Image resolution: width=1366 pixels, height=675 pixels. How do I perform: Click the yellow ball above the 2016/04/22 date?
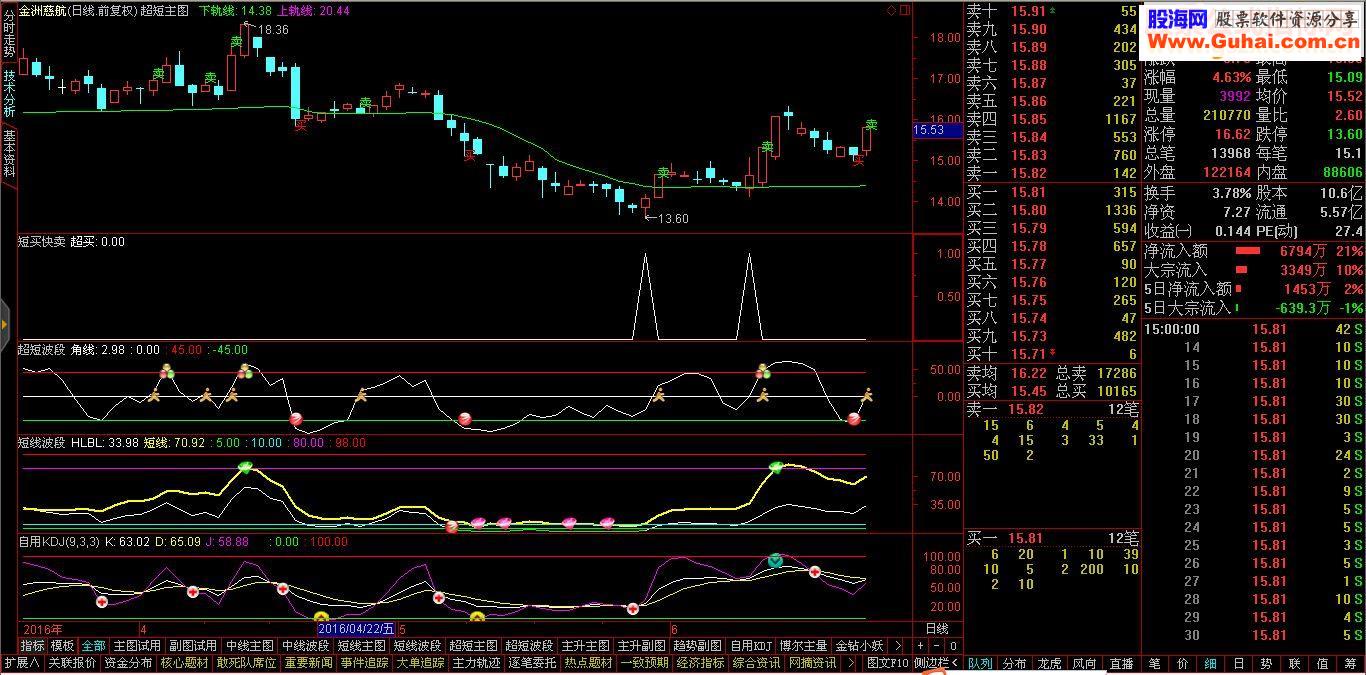(322, 618)
